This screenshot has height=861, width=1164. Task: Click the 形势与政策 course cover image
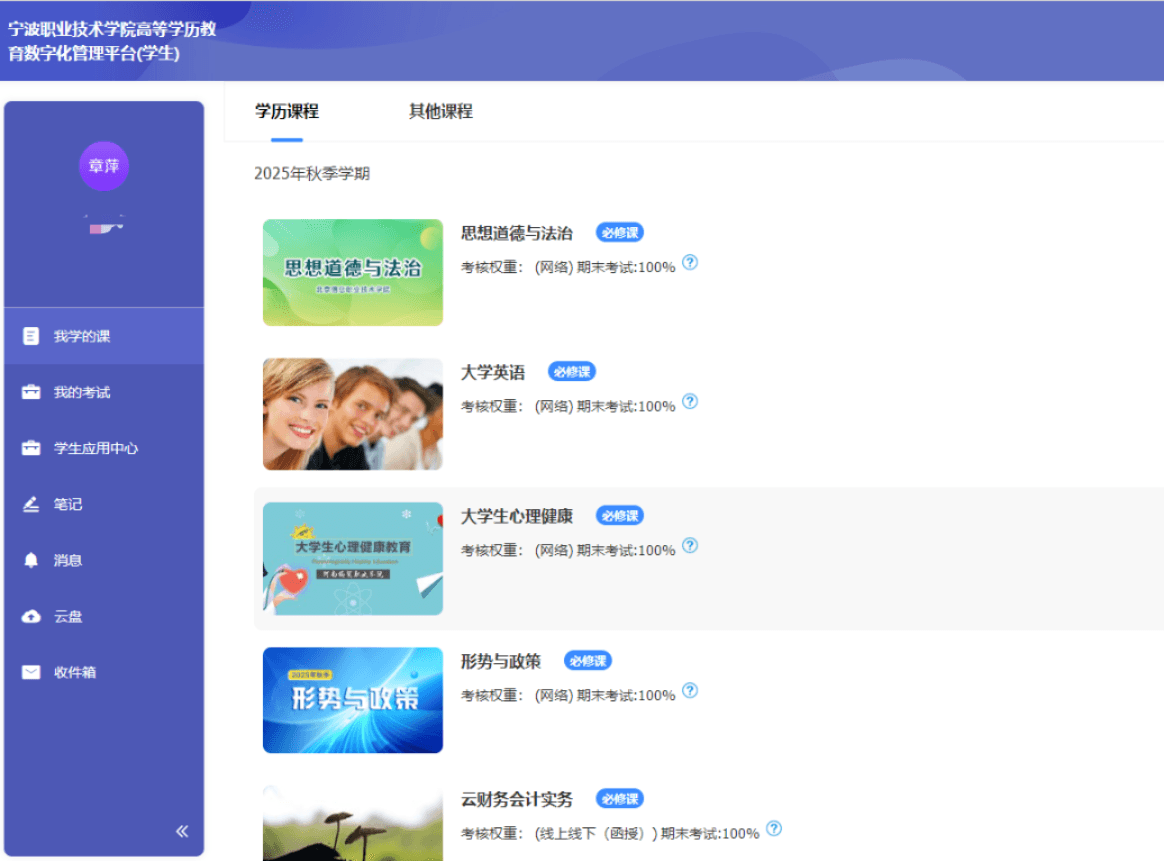352,700
